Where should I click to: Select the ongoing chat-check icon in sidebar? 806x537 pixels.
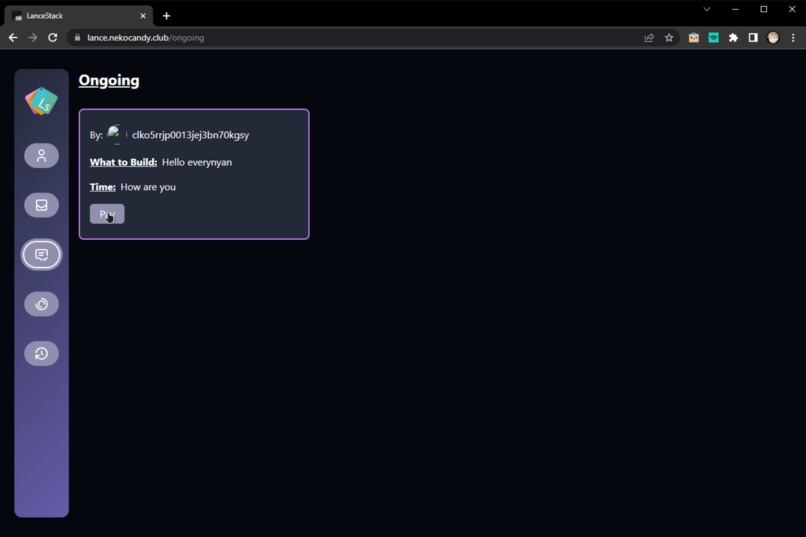pos(42,254)
